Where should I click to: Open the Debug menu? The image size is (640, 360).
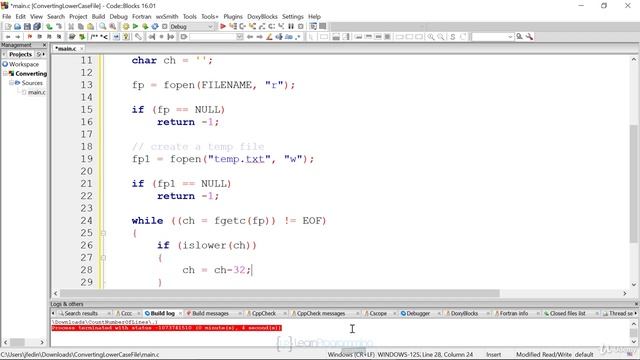click(x=118, y=16)
